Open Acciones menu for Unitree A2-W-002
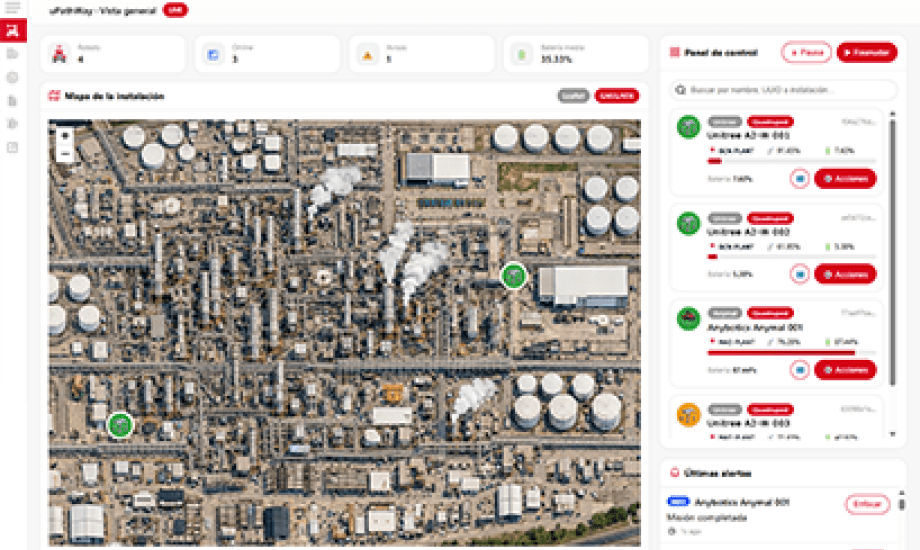 (845, 274)
